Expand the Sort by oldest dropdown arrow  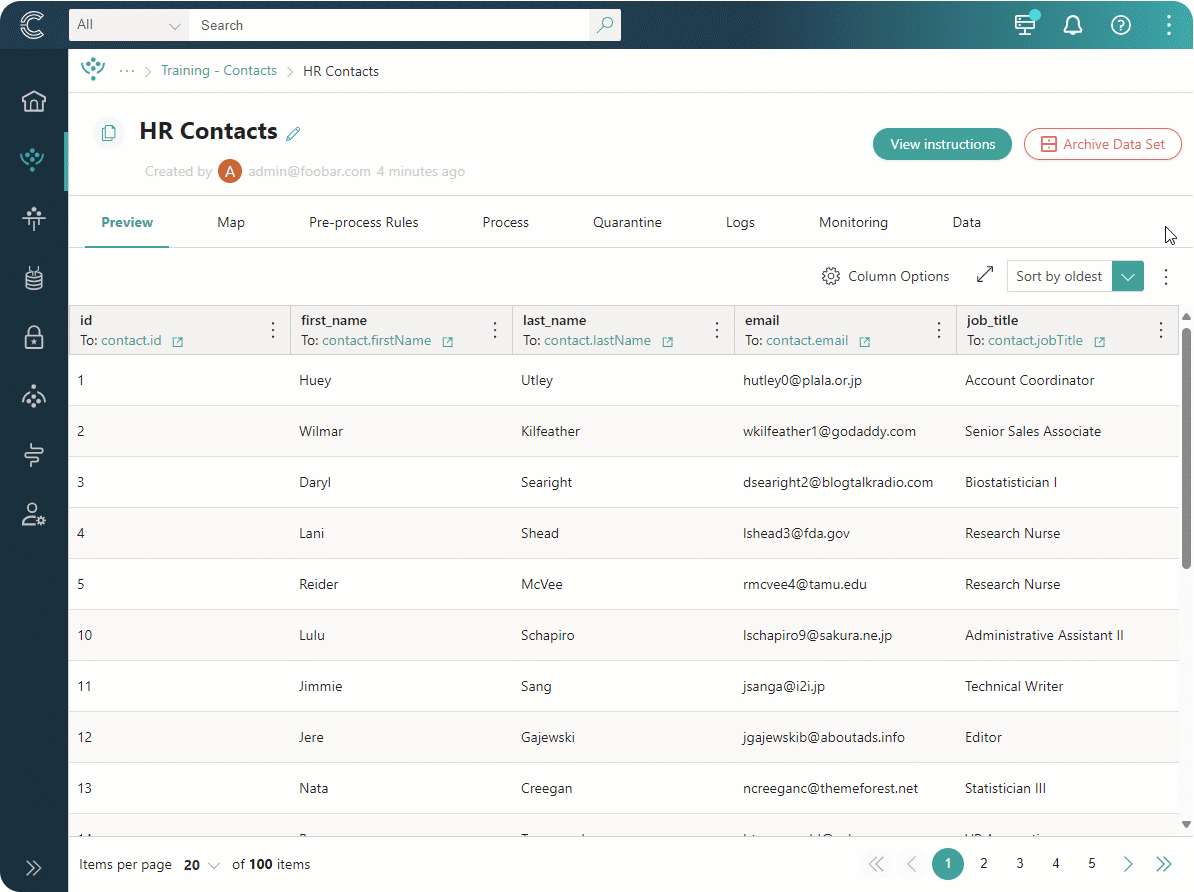[x=1129, y=277]
